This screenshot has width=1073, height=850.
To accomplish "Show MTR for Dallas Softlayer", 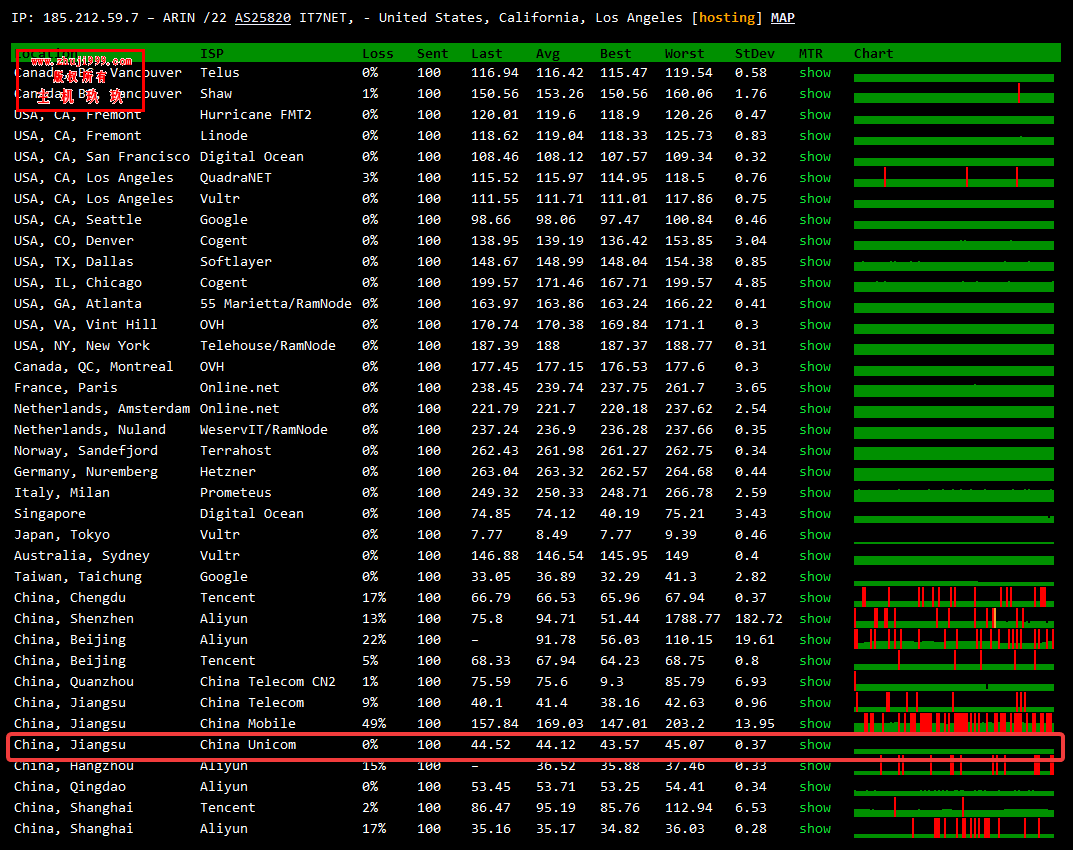I will click(815, 261).
